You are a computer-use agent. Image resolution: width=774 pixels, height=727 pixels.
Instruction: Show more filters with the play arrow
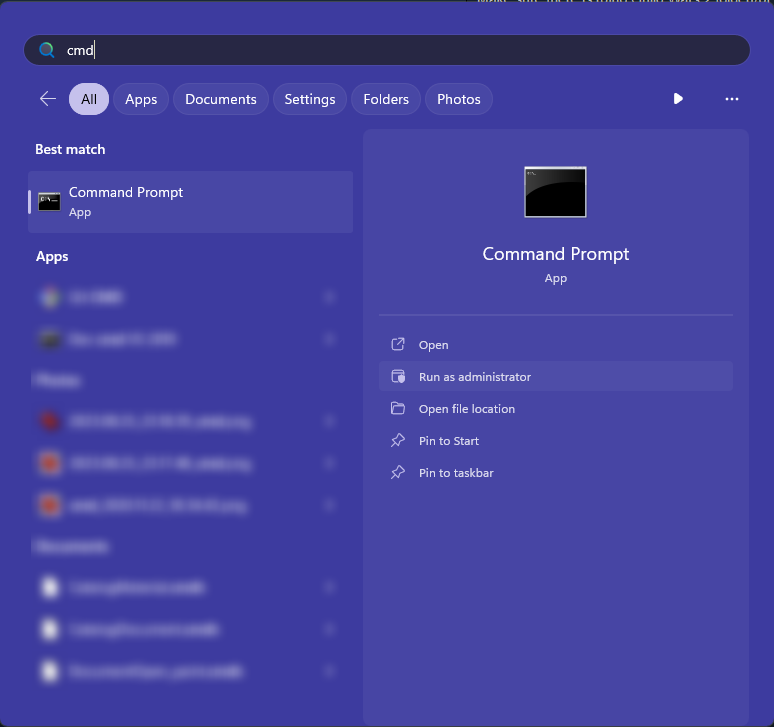pyautogui.click(x=678, y=99)
